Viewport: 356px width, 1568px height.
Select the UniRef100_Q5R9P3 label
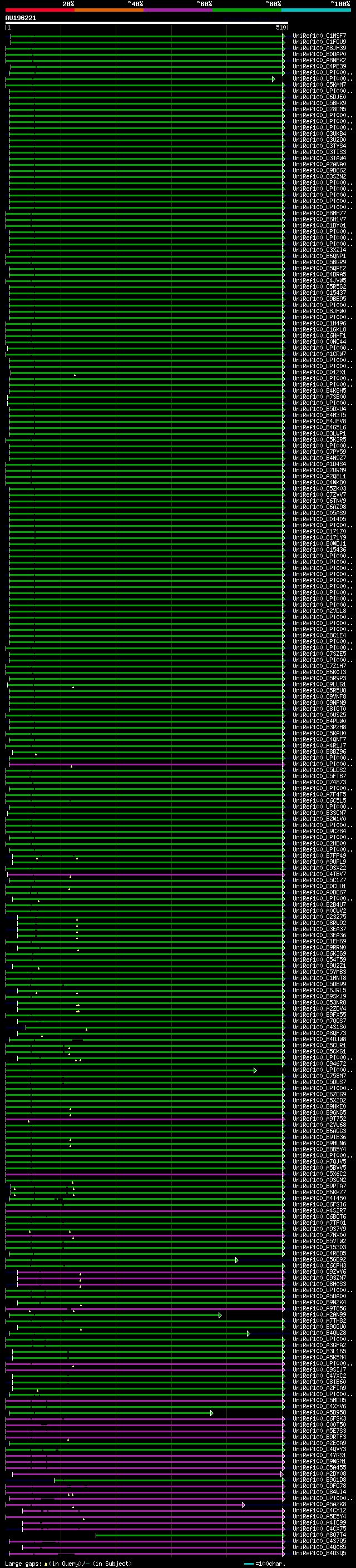point(319,678)
